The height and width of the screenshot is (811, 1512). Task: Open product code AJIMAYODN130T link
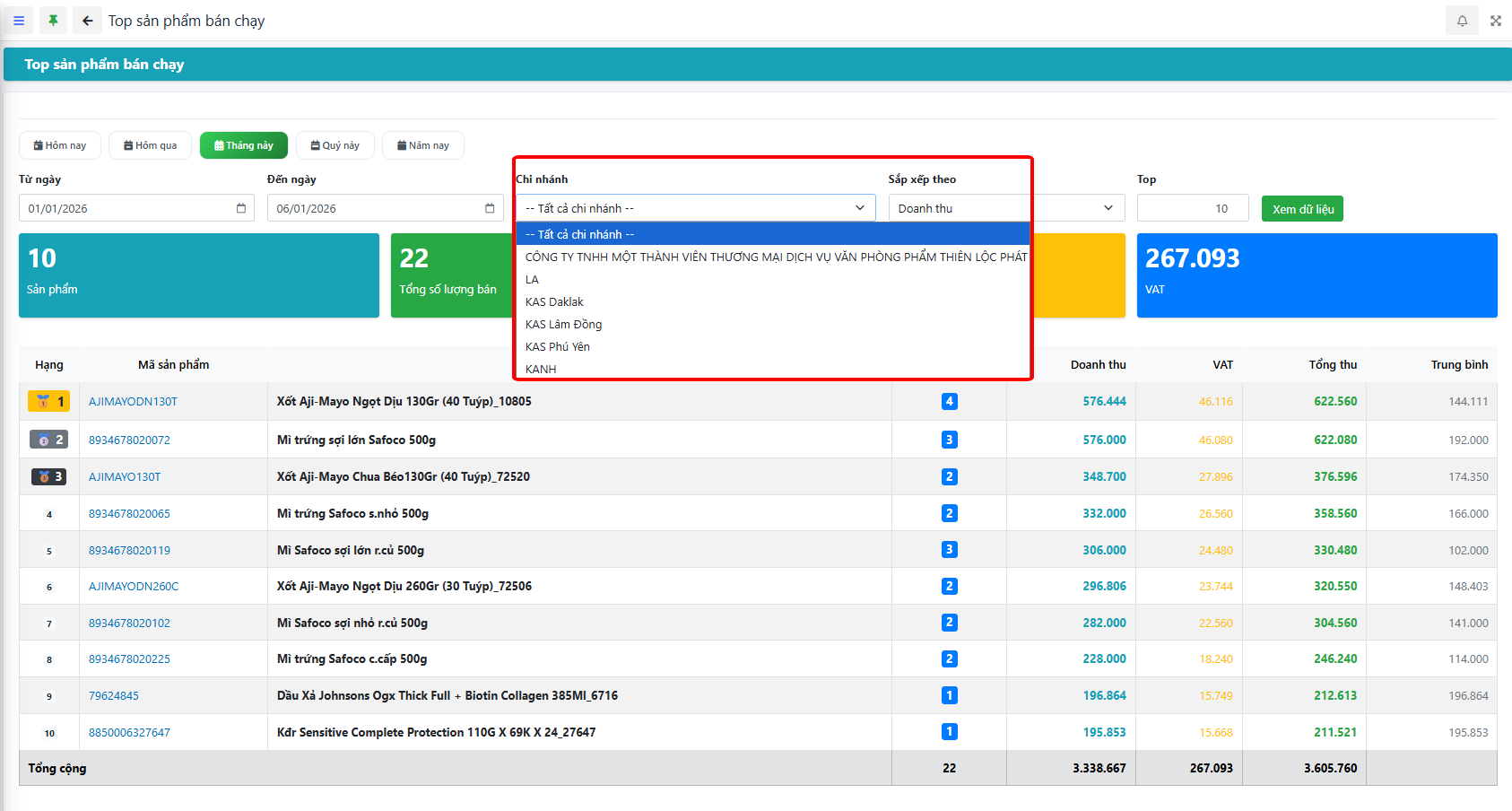pyautogui.click(x=133, y=402)
